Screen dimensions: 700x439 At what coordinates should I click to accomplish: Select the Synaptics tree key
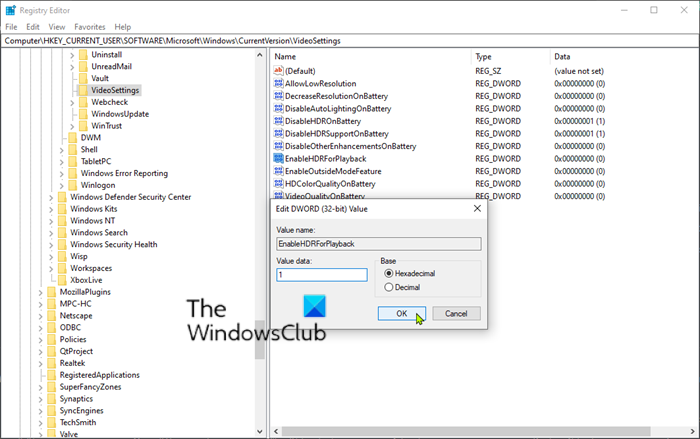pyautogui.click(x=76, y=399)
